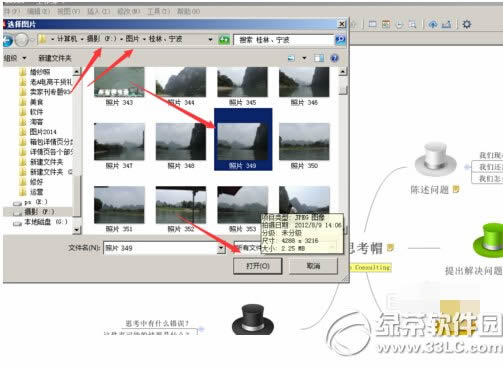Select the 照片 349 thumbnail
The width and height of the screenshot is (503, 367).
point(243,139)
